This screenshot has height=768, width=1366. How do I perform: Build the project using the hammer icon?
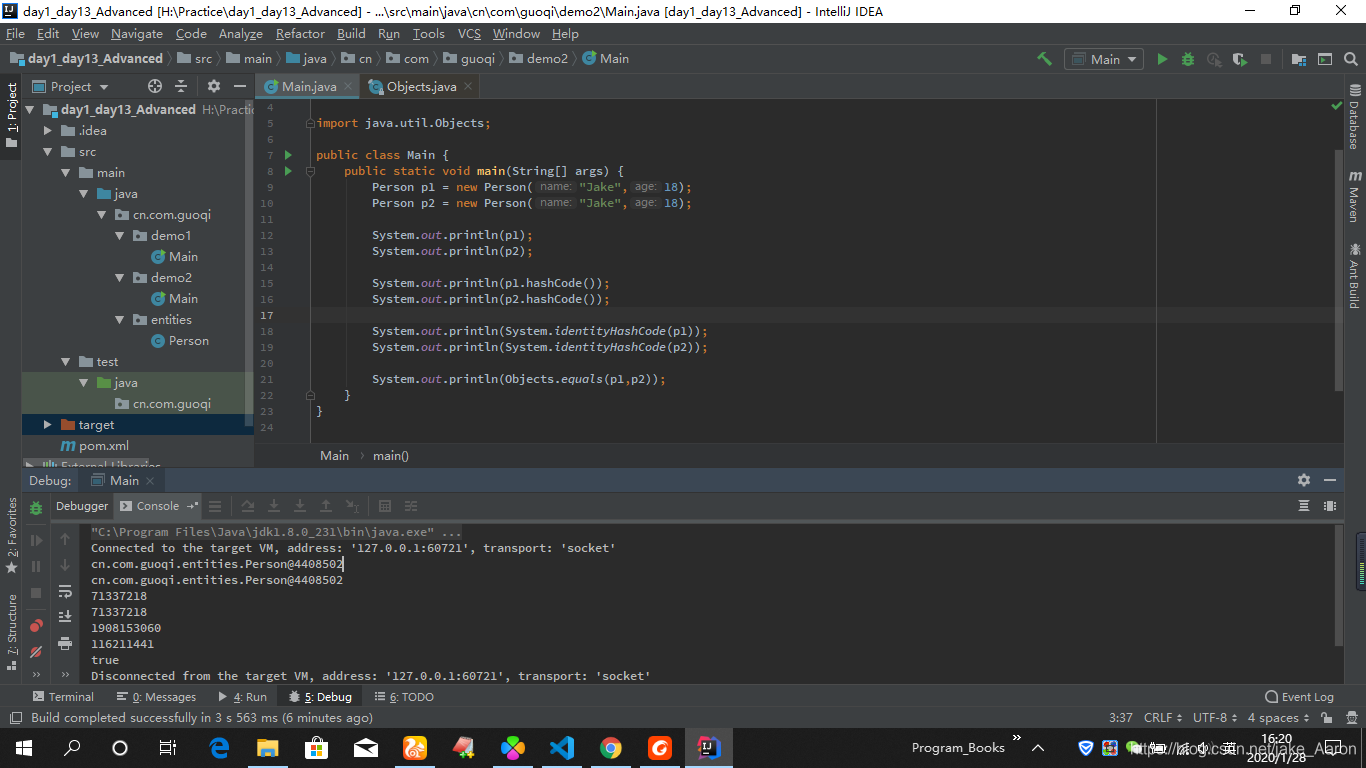tap(1043, 59)
